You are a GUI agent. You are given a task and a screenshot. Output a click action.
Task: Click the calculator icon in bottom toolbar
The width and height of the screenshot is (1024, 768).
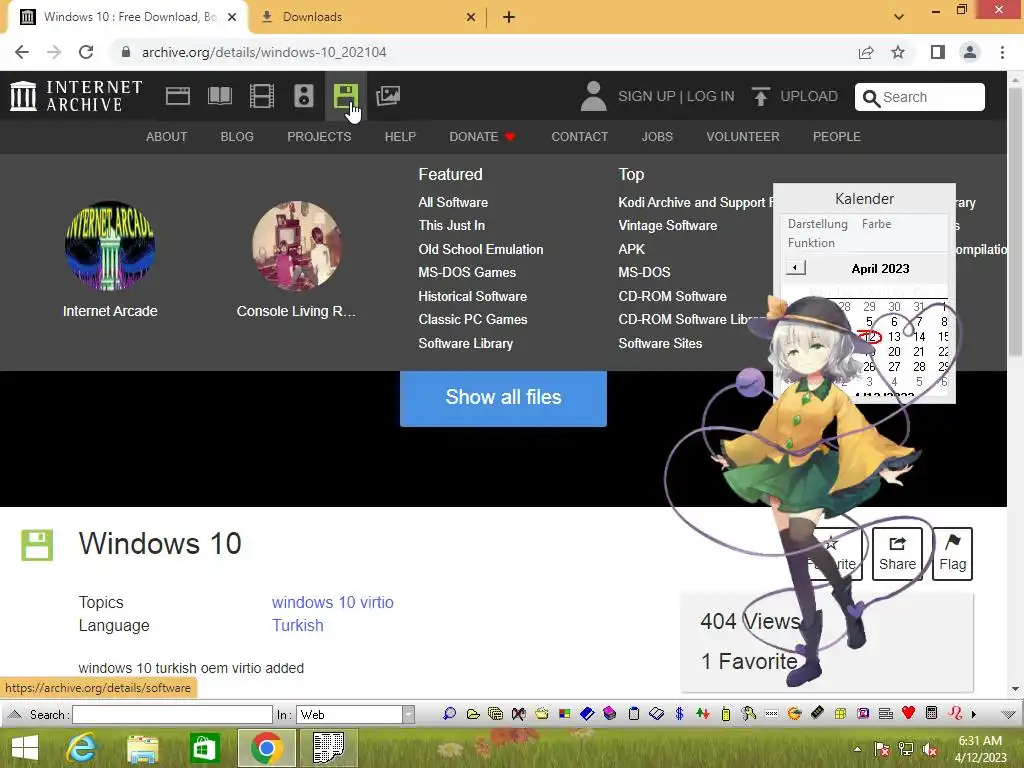coord(931,713)
